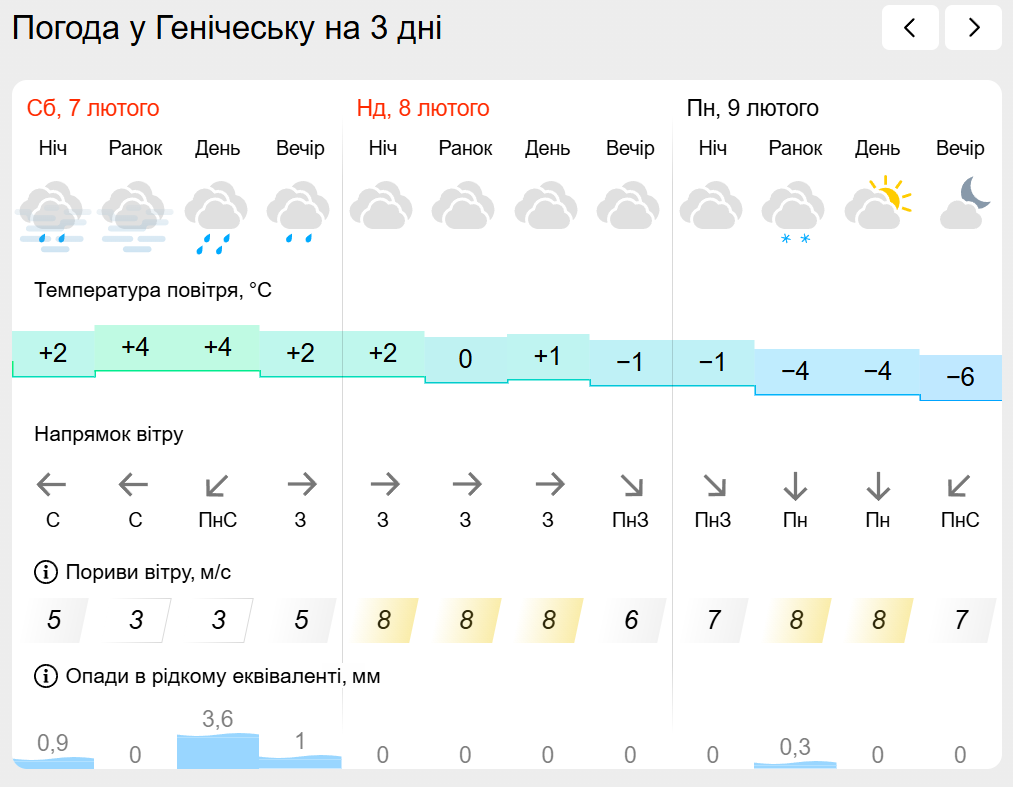Screen dimensions: 1013x787
Task: Click info icon beside precipitation label
Action: 46,677
